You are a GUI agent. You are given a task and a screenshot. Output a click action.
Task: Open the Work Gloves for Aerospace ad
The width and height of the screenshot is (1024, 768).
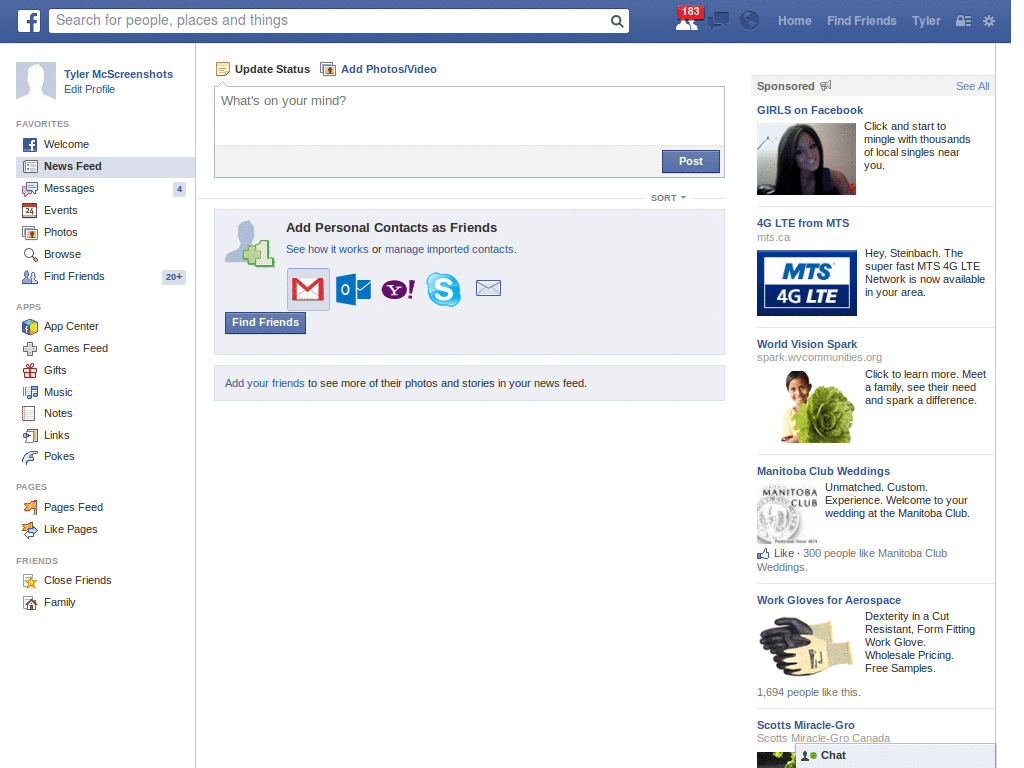pos(829,600)
